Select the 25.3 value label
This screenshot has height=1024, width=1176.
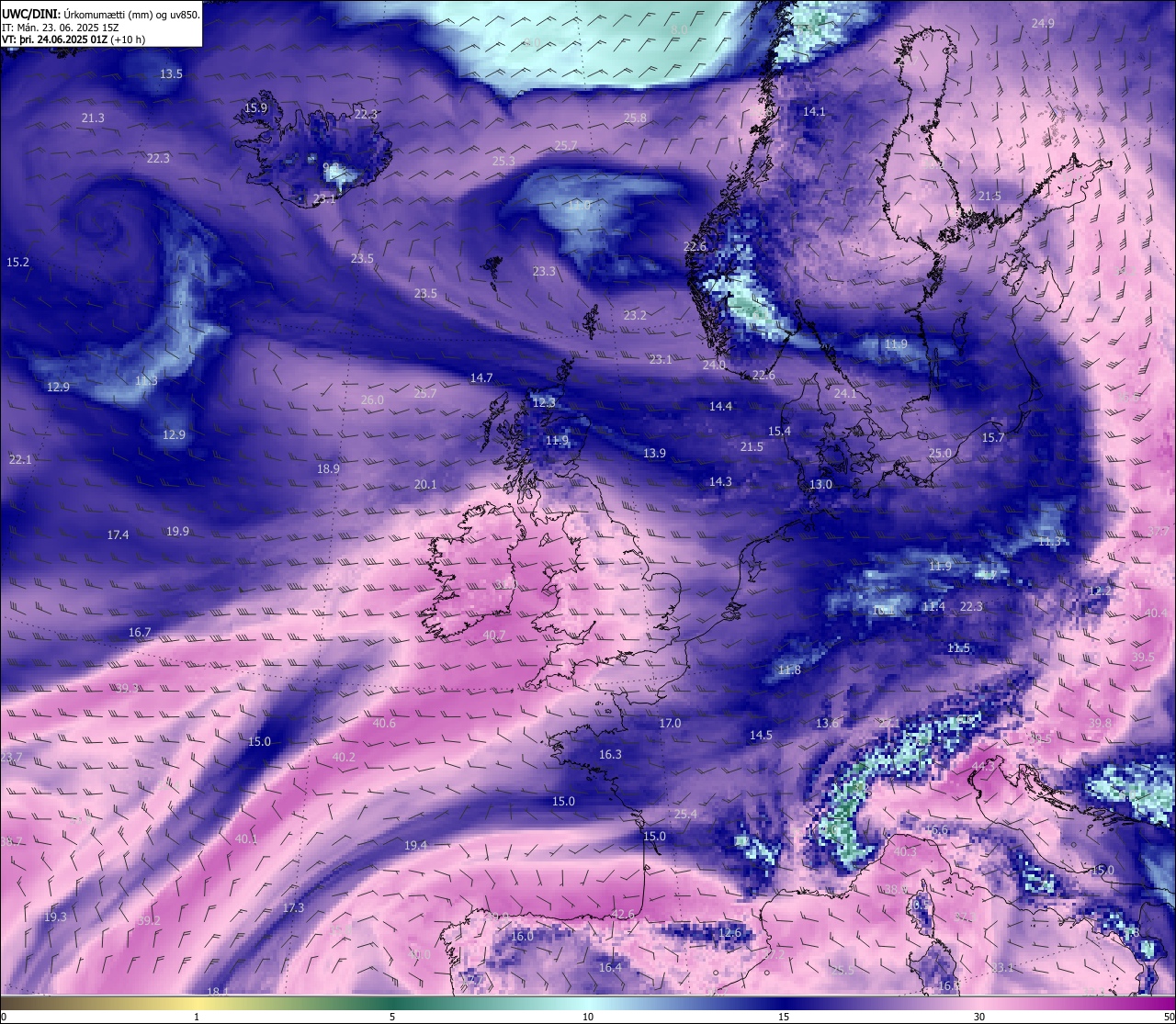503,162
